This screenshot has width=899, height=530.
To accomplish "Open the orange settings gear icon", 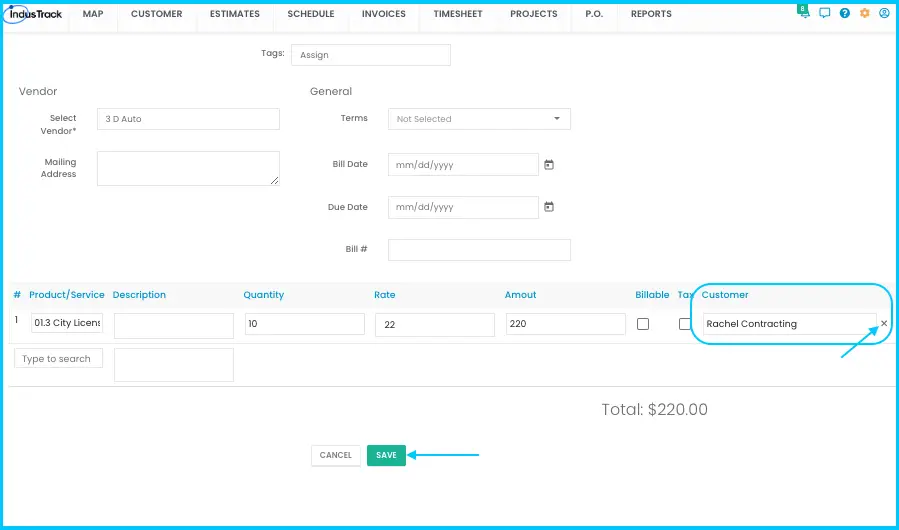I will tap(865, 13).
